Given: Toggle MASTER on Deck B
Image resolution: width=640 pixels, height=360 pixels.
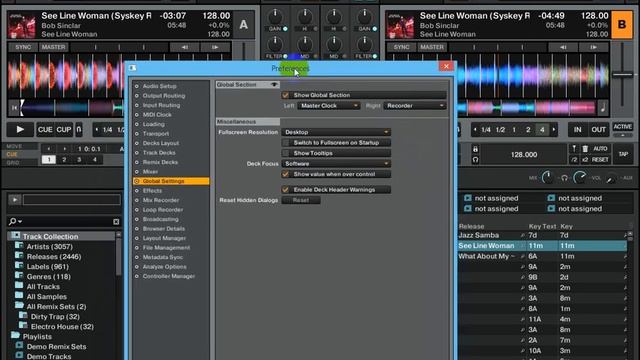Looking at the screenshot, I should (432, 47).
